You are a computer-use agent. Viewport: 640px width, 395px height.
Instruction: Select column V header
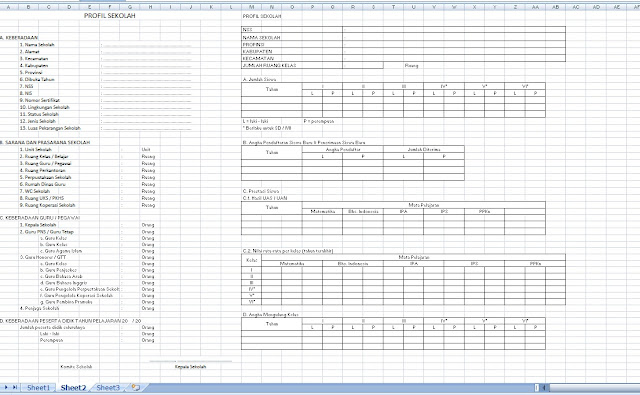coord(433,7)
